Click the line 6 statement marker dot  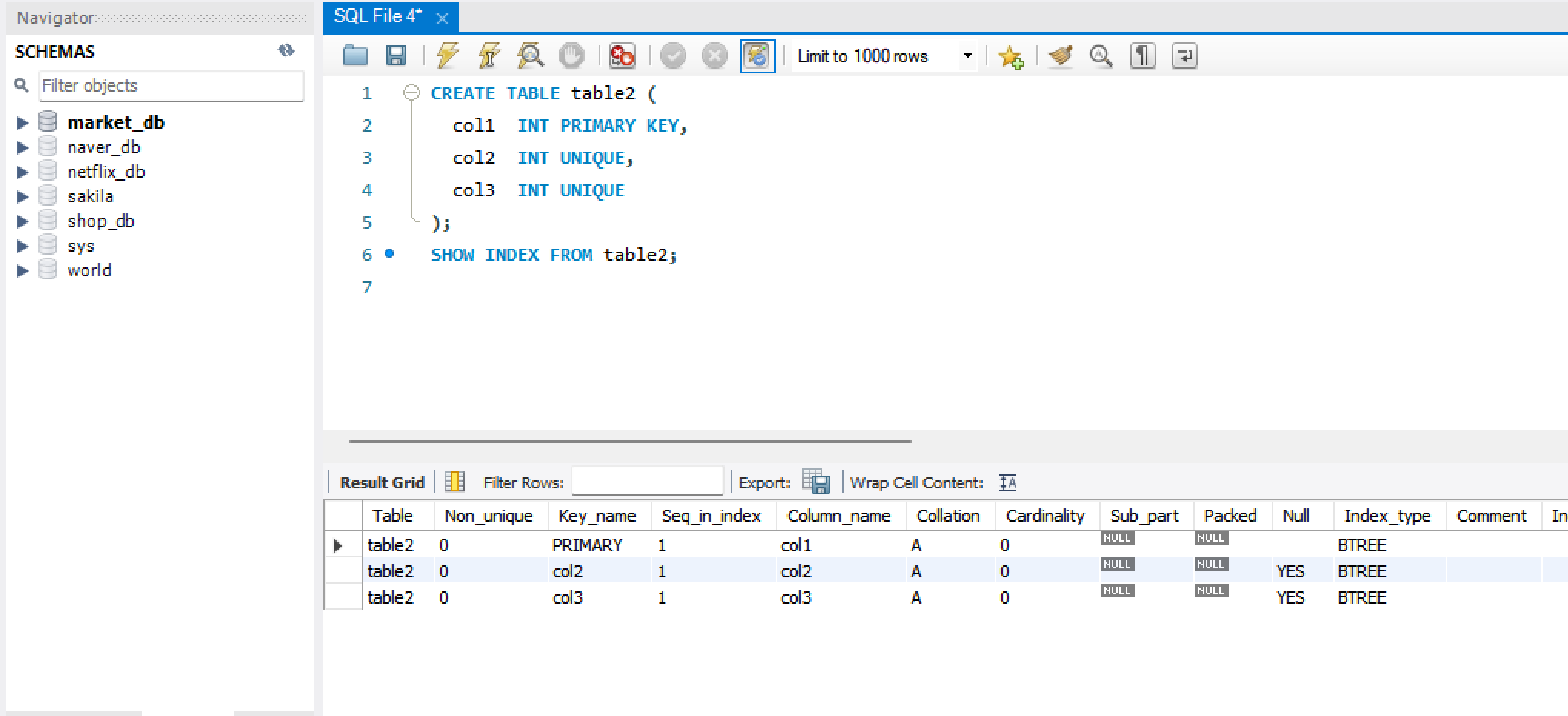(389, 253)
